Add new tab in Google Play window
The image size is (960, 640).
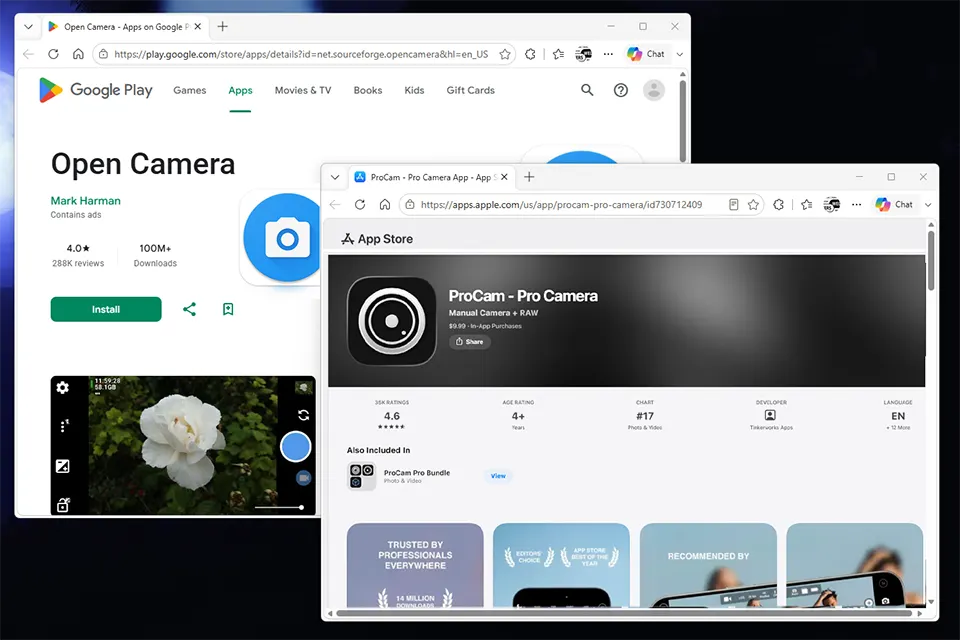pos(223,26)
